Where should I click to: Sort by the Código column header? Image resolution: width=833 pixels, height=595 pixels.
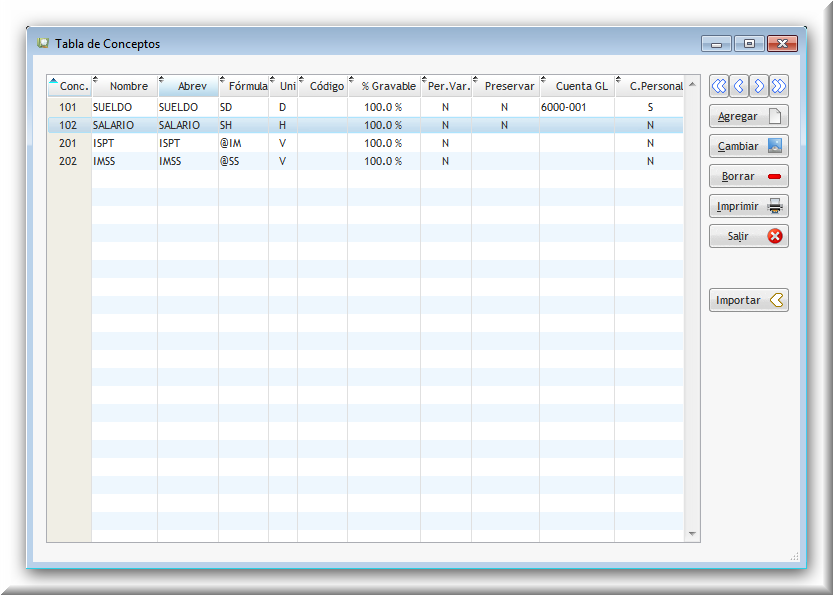323,86
